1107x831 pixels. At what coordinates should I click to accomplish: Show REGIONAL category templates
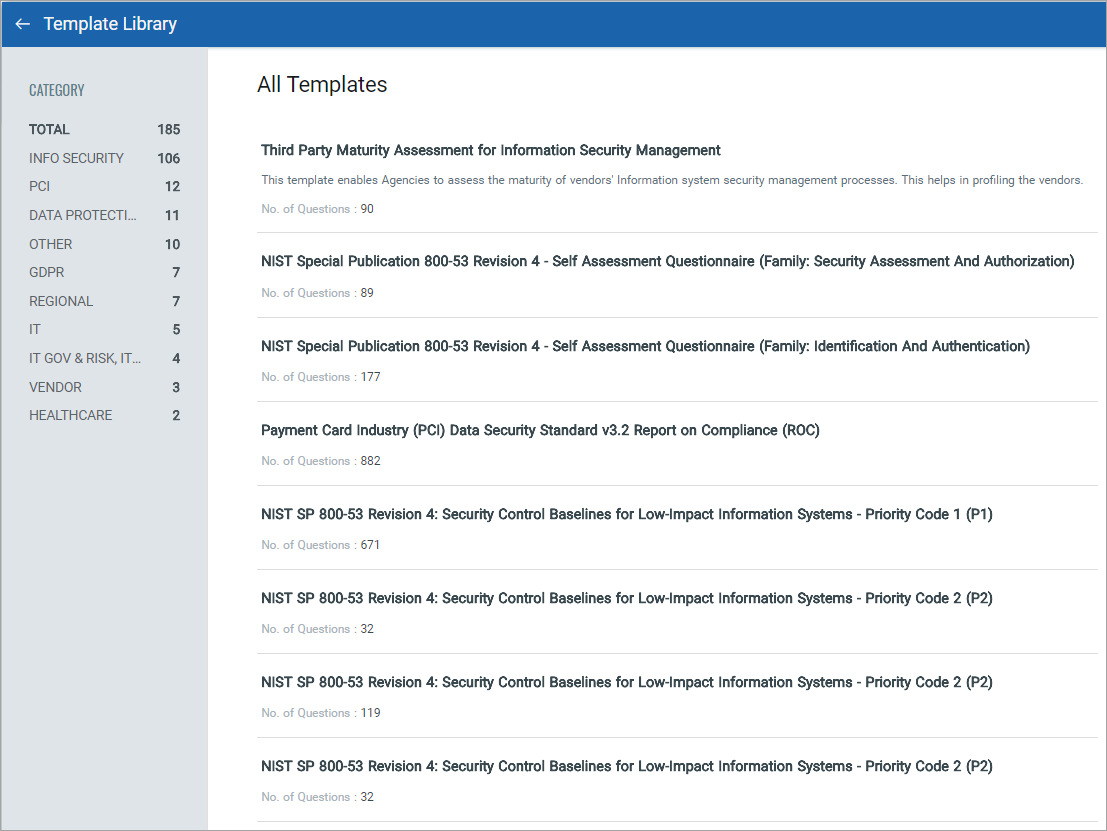(61, 301)
